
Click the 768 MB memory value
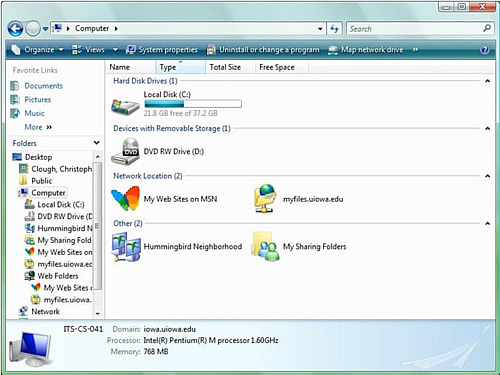[x=156, y=352]
